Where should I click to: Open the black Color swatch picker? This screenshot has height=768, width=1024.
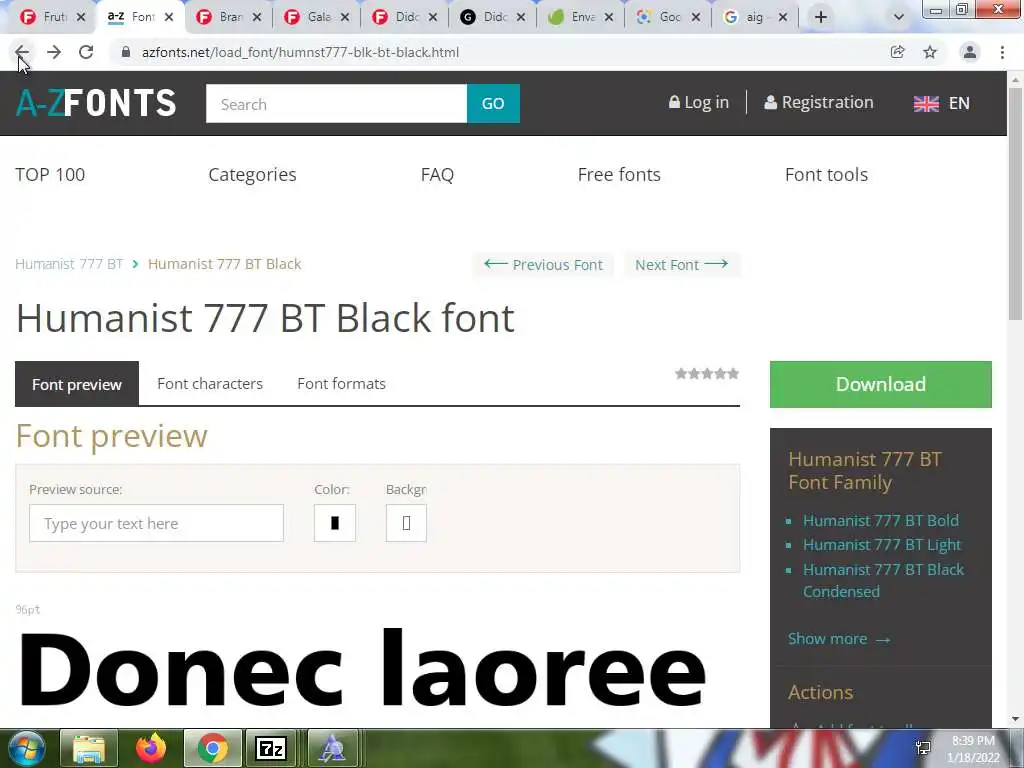click(x=335, y=523)
